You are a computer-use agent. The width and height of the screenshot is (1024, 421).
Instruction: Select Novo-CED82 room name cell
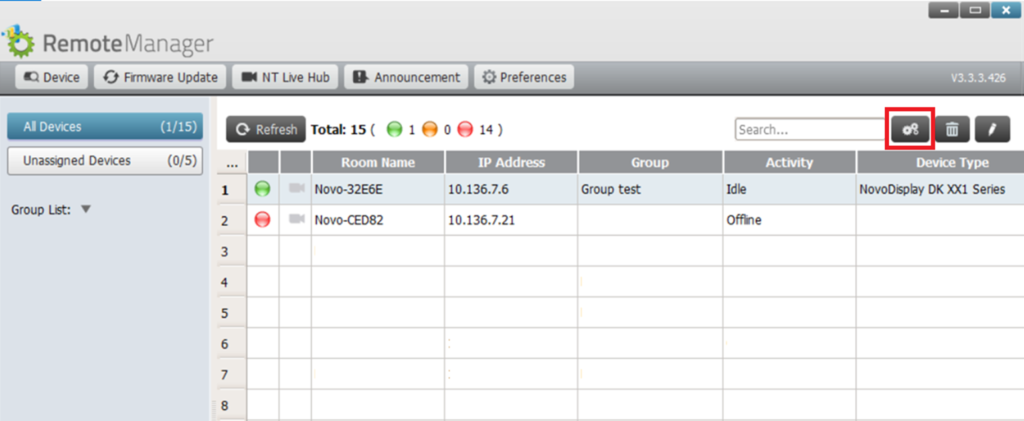coord(378,221)
